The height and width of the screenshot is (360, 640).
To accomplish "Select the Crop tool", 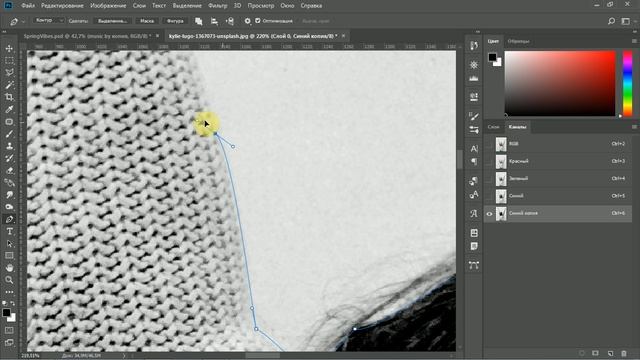I will pyautogui.click(x=9, y=97).
